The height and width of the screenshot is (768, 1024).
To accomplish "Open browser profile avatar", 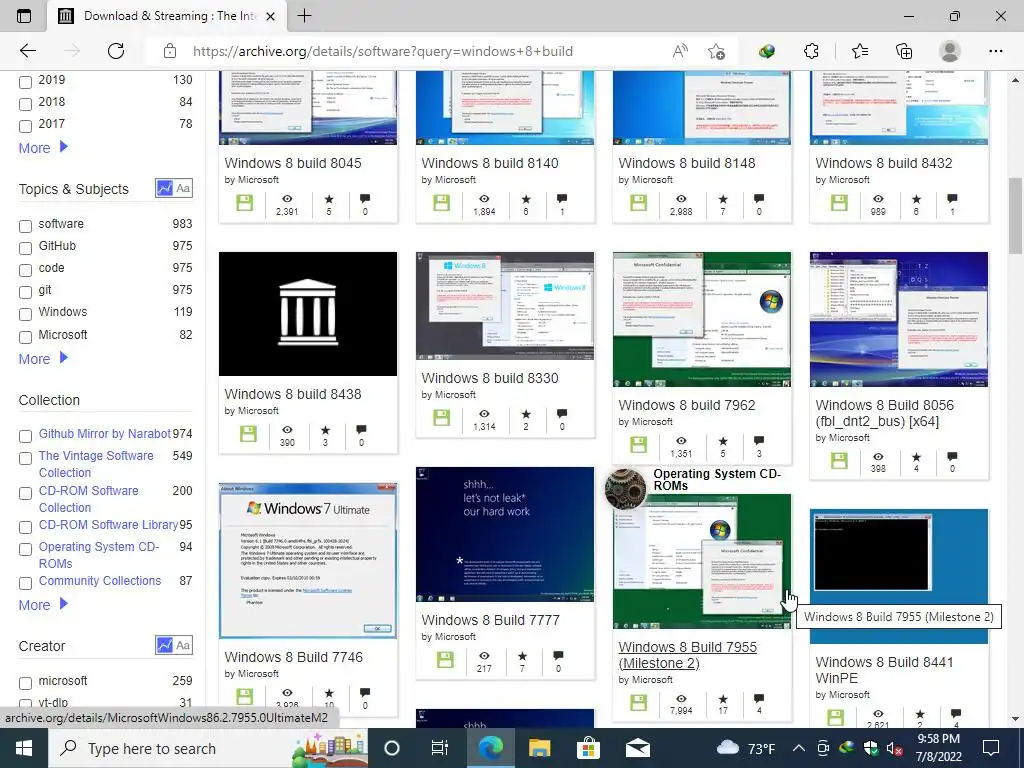I will 949,51.
